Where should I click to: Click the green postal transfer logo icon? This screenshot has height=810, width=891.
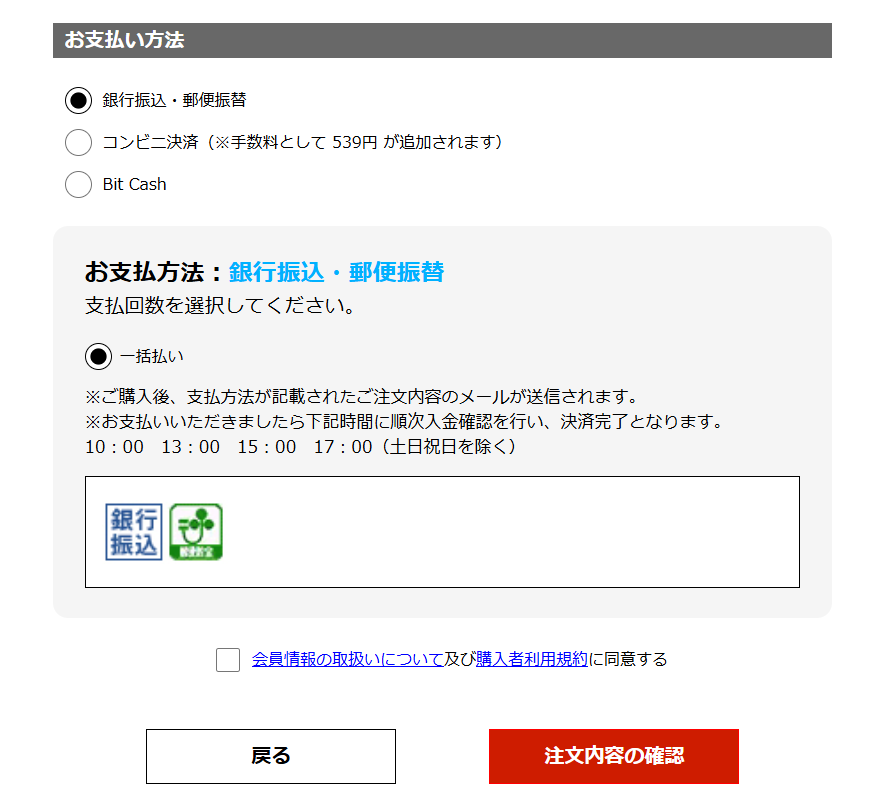196,532
